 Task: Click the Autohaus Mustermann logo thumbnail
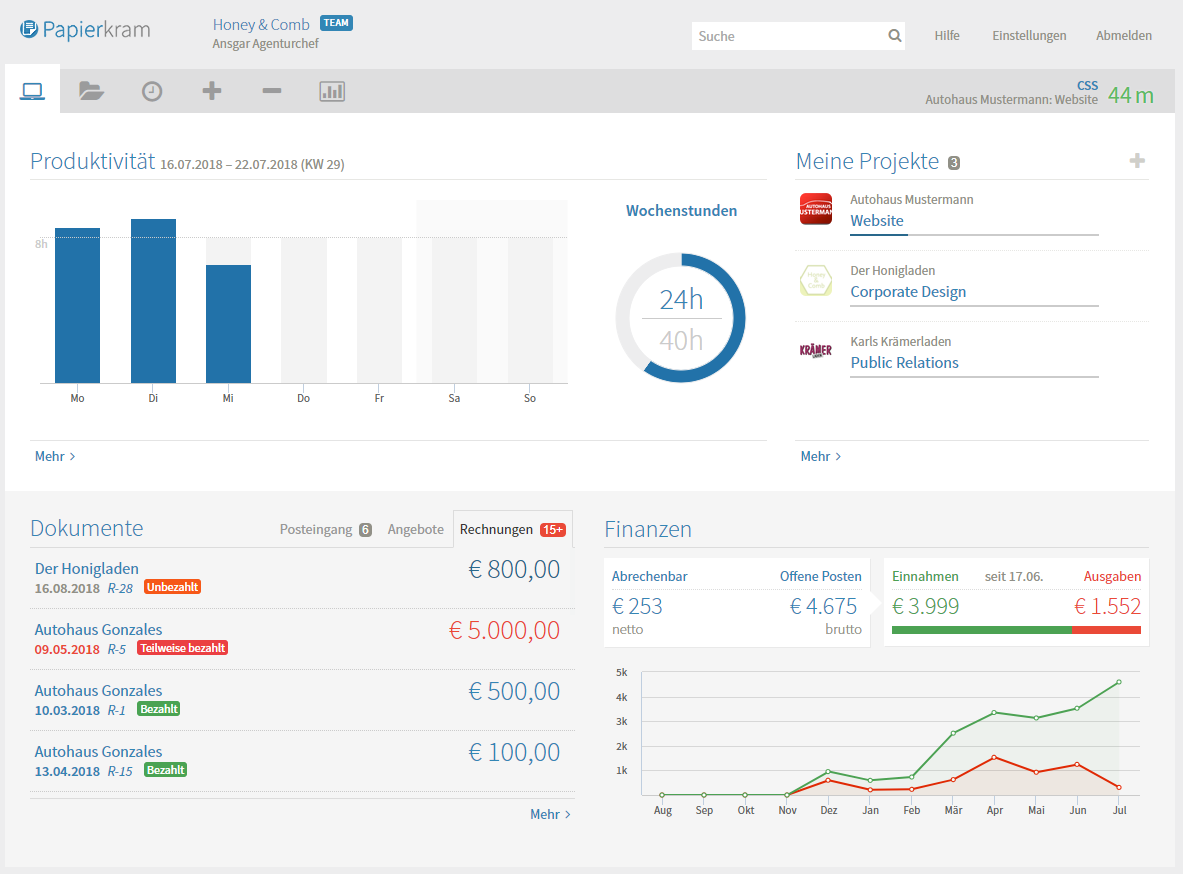pos(816,209)
